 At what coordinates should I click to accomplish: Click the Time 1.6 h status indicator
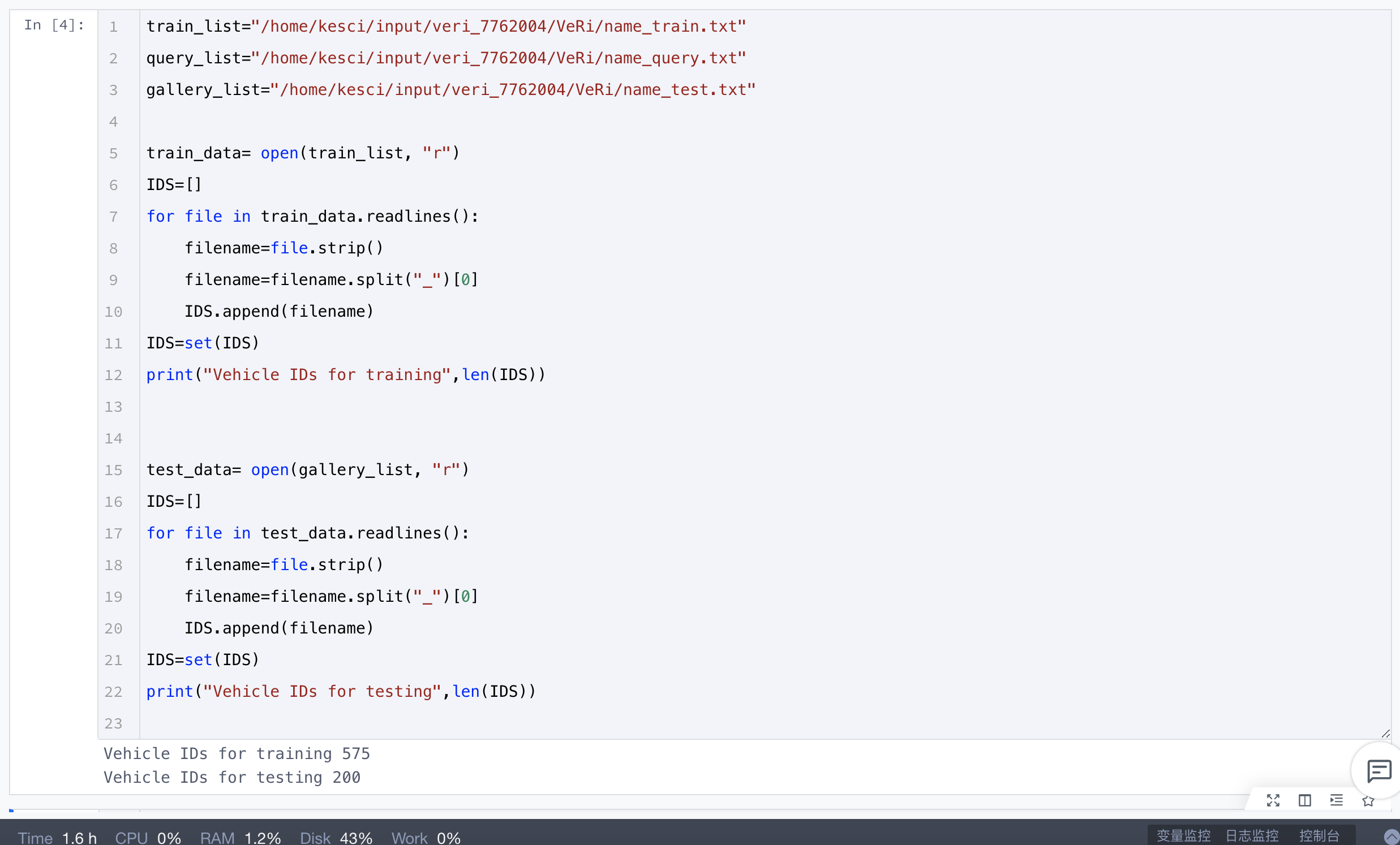[x=57, y=838]
